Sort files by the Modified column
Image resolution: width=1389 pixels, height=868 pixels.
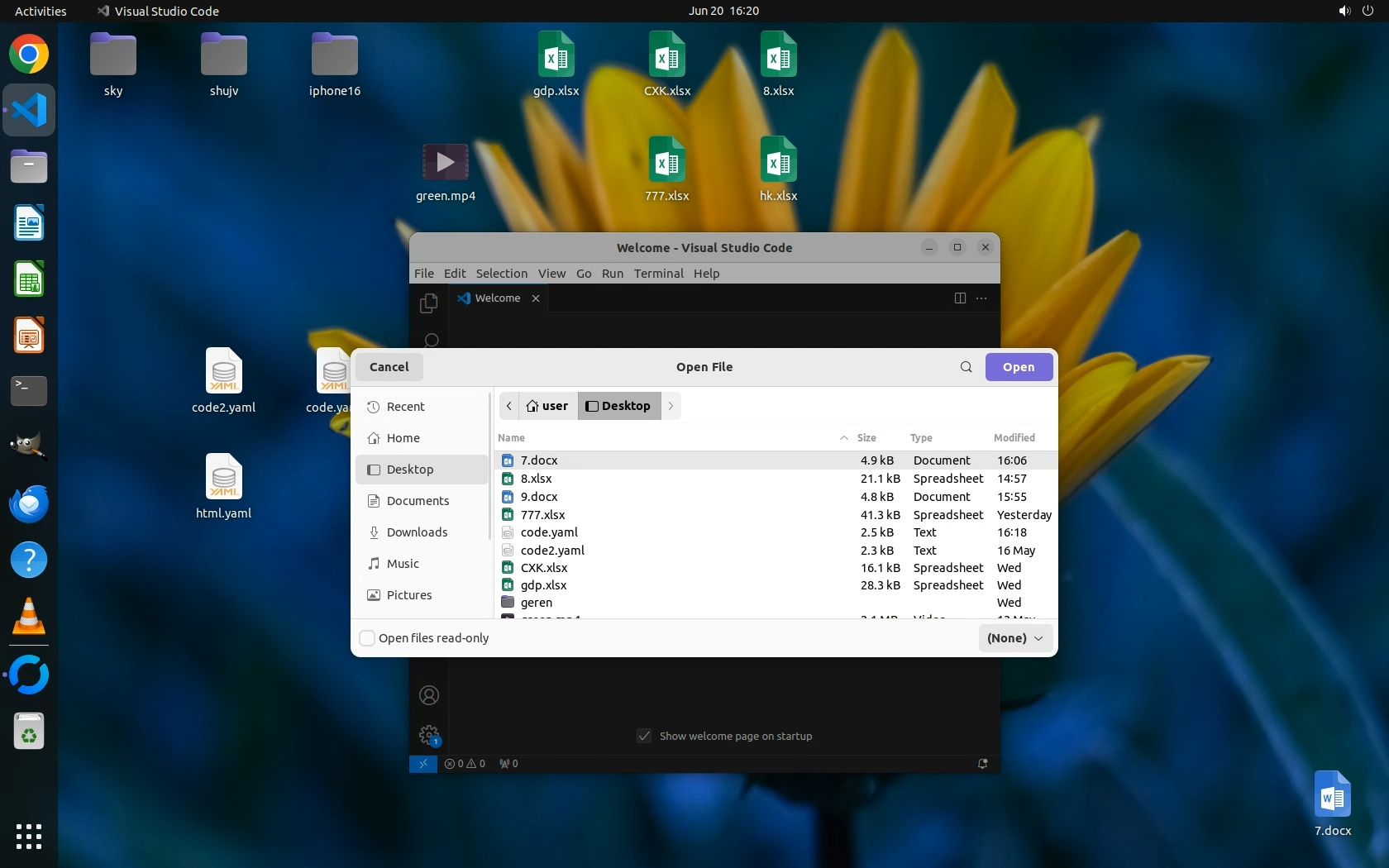[1014, 438]
